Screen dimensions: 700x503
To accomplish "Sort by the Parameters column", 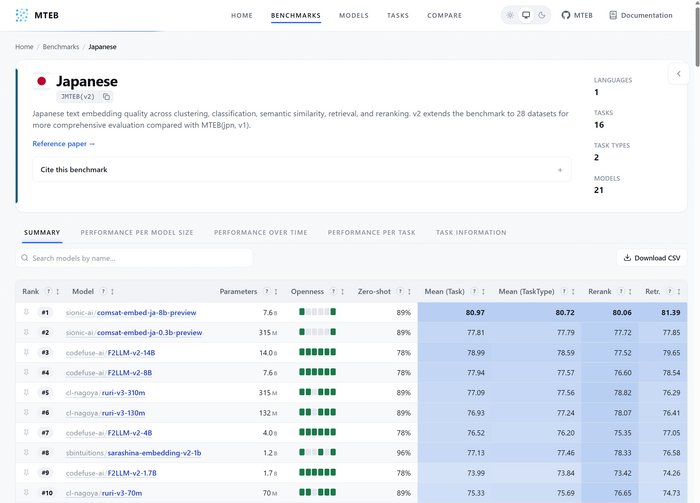I will [x=276, y=291].
